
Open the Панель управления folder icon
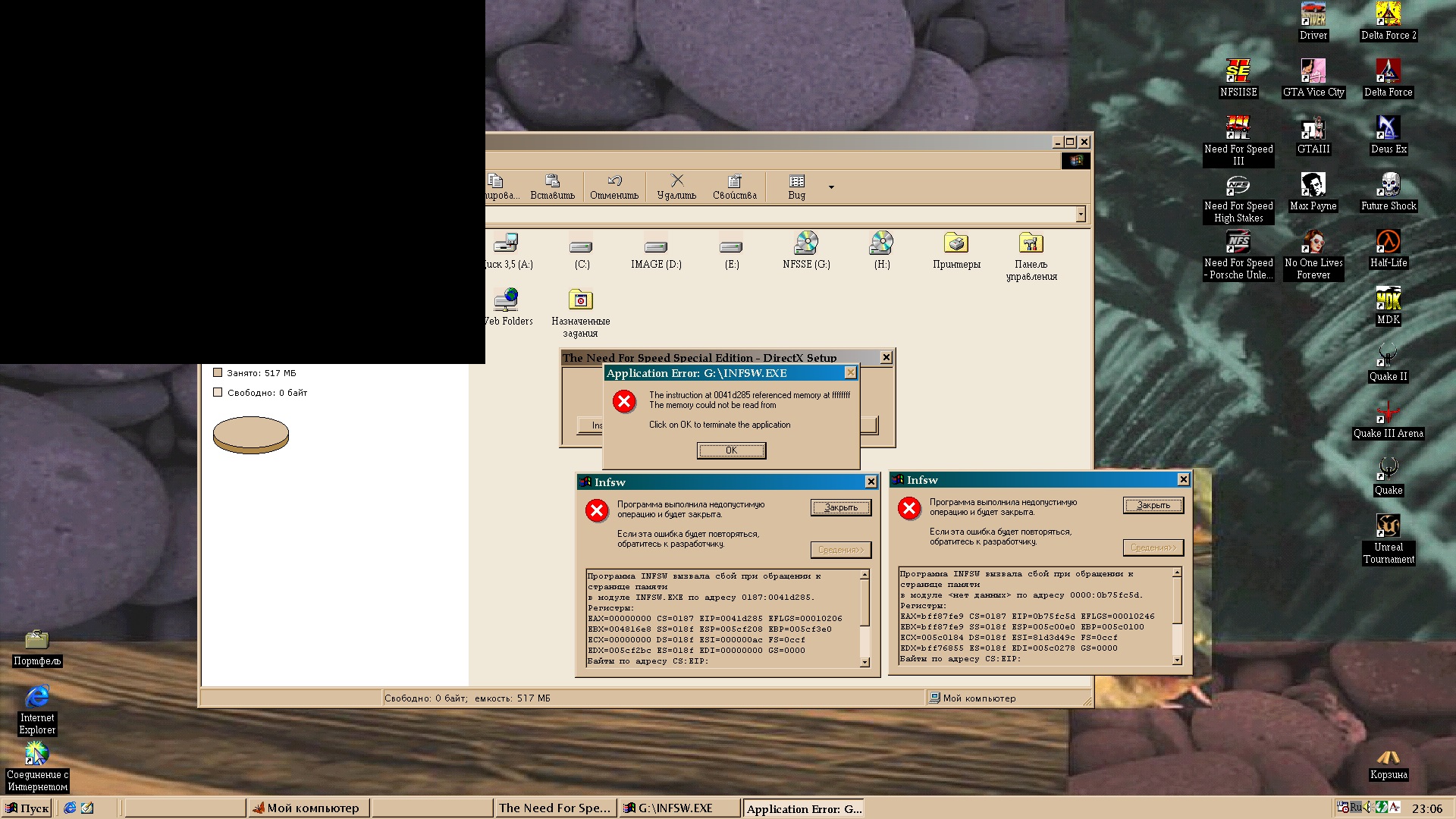coord(1031,244)
